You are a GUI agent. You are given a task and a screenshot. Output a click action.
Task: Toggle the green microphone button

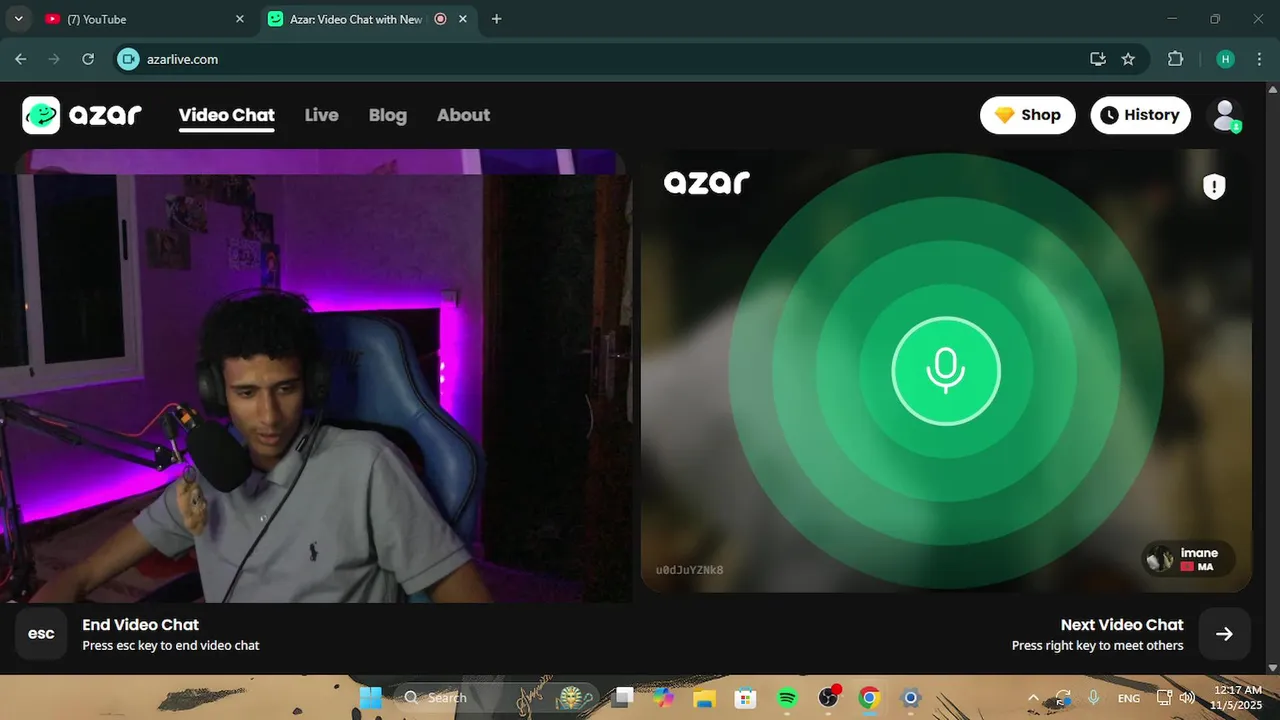pos(946,371)
